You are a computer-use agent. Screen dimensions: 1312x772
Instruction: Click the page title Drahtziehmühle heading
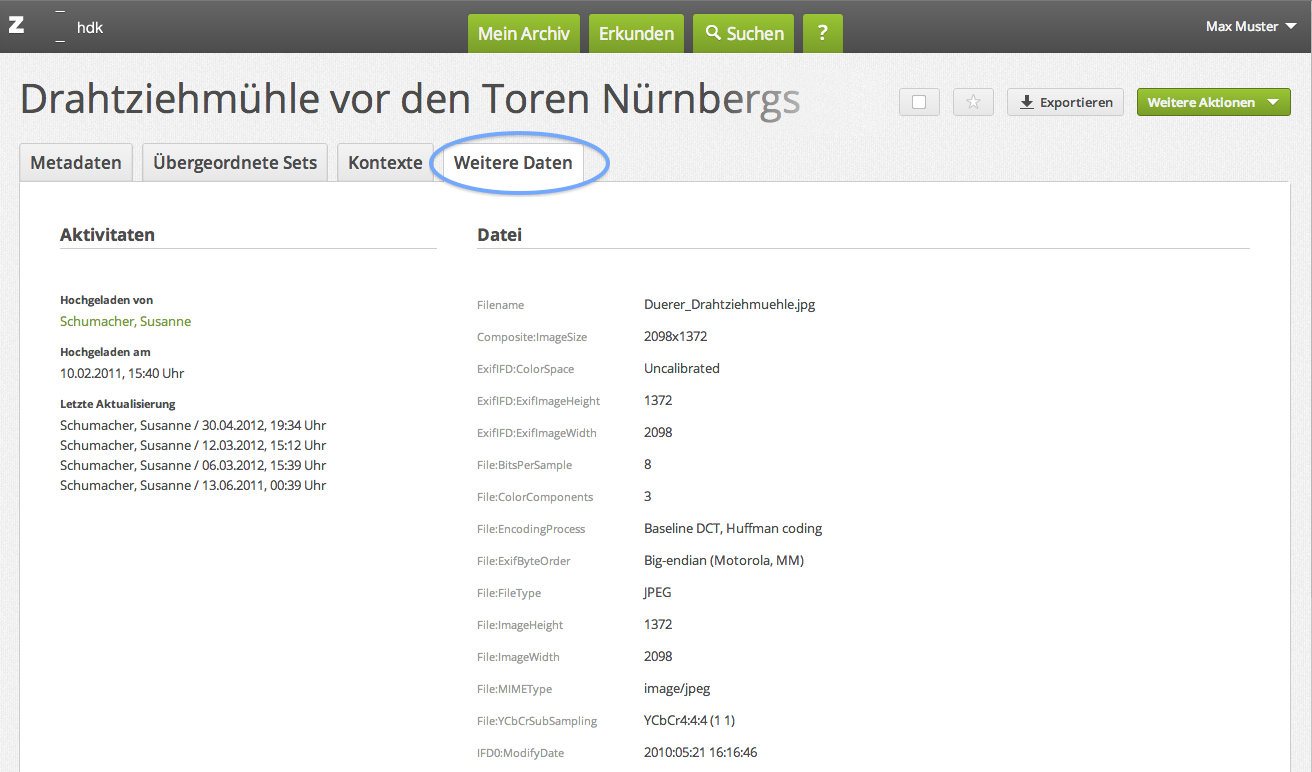pyautogui.click(x=409, y=100)
